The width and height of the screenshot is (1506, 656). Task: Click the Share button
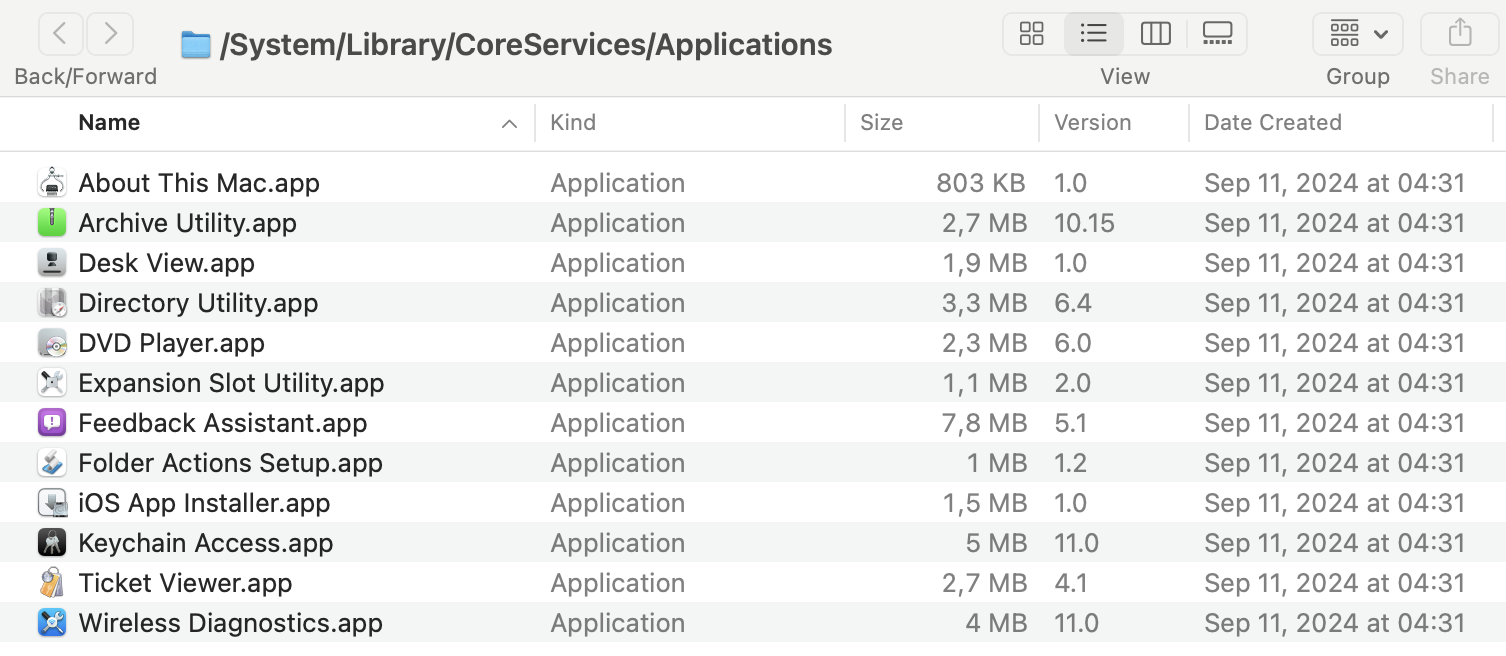pyautogui.click(x=1459, y=34)
